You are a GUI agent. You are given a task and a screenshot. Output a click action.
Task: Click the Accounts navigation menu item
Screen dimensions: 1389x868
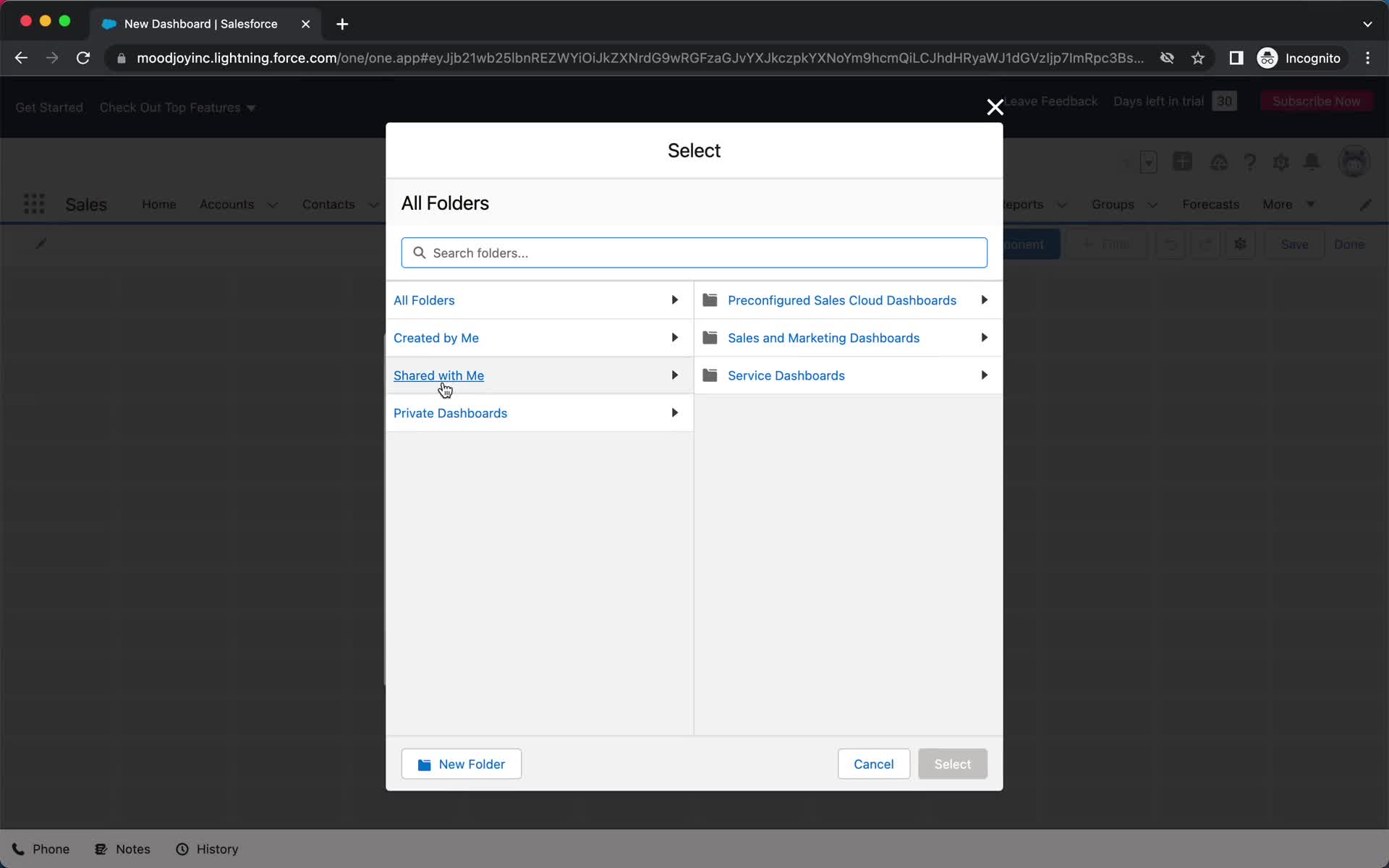[226, 204]
